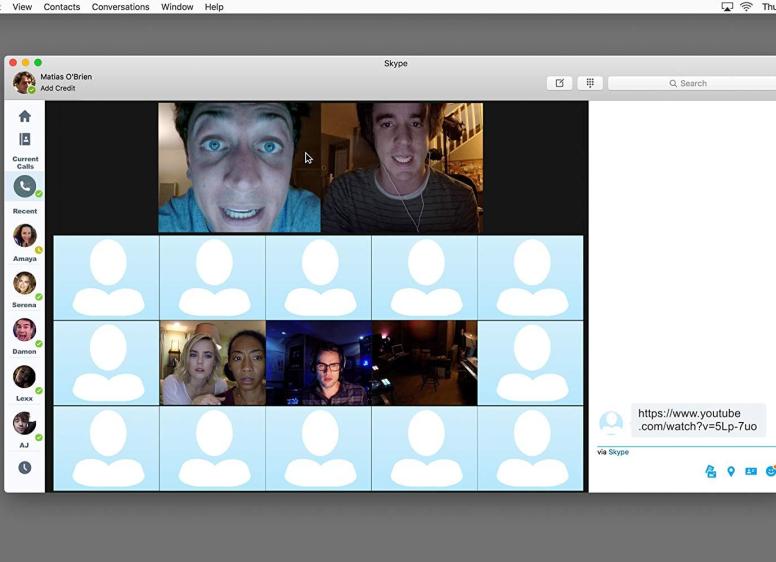Open Serena's contact avatar

25,283
